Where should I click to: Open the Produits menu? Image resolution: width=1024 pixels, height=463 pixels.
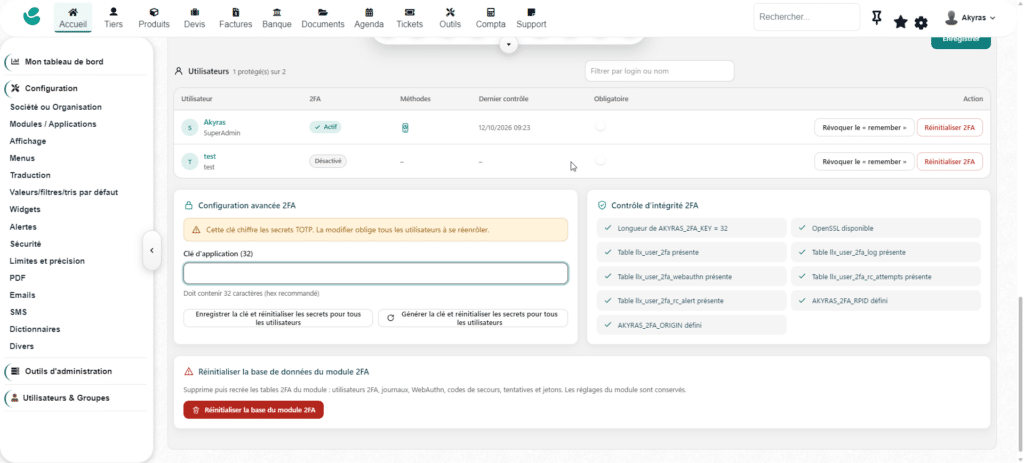154,18
